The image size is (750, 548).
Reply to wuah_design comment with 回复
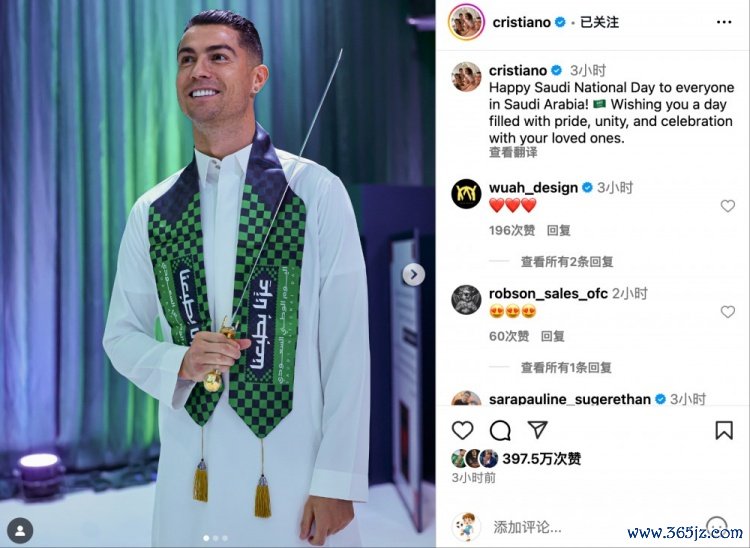click(559, 230)
